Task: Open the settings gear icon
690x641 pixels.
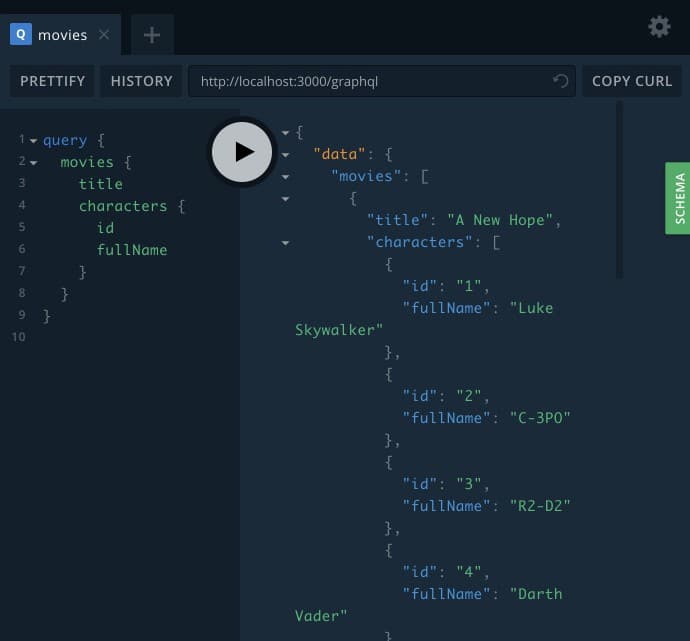Action: coord(659,27)
